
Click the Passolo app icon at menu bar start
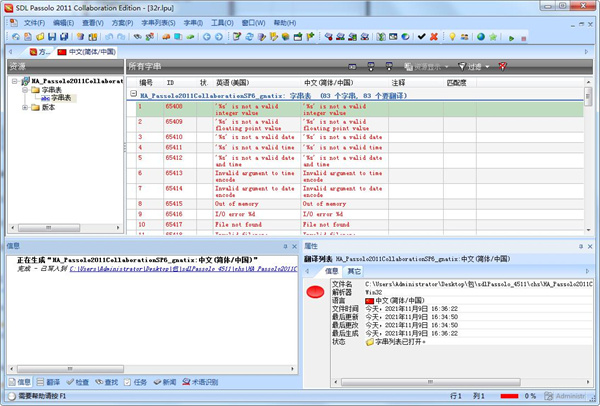click(x=13, y=23)
